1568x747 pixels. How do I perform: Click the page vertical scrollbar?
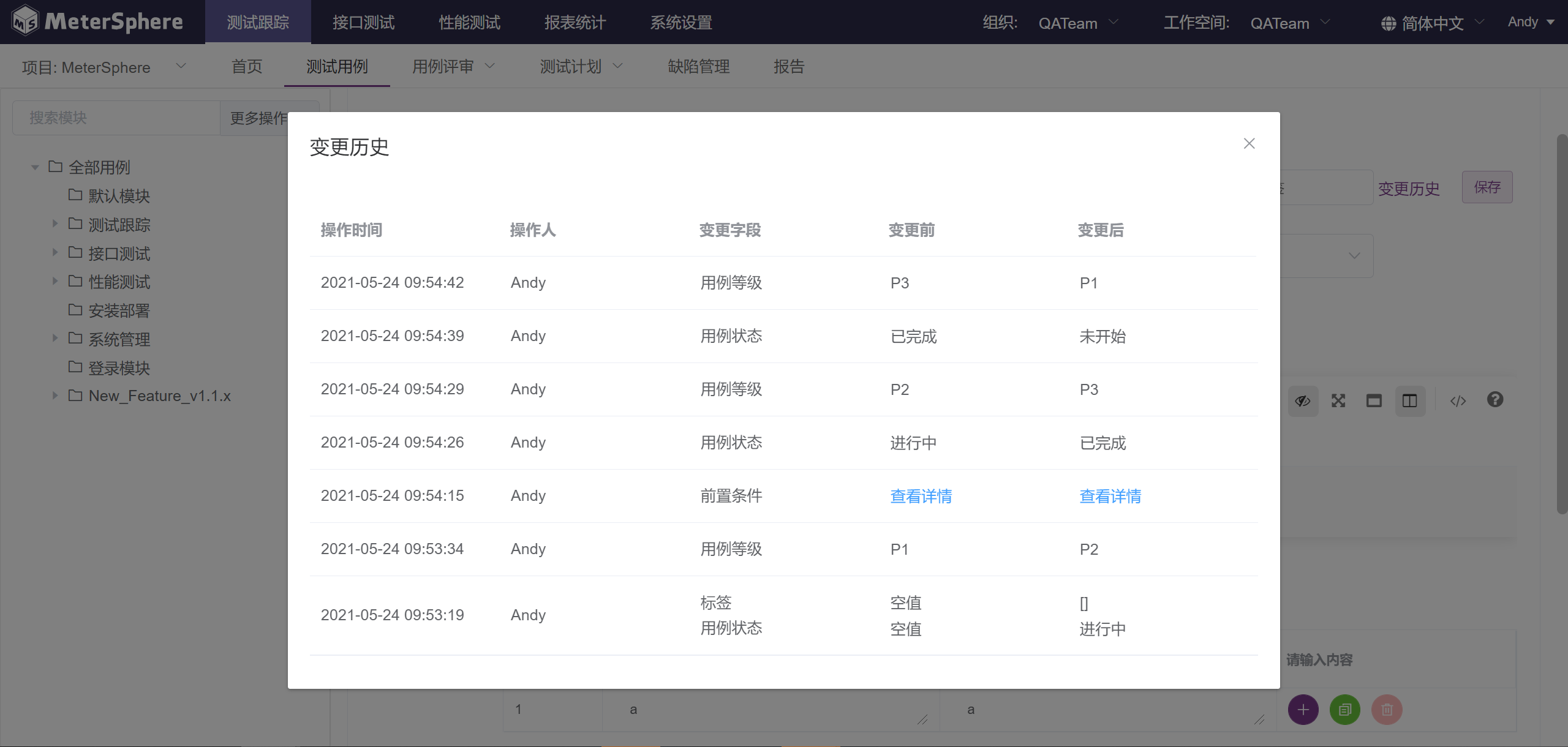(1562, 325)
